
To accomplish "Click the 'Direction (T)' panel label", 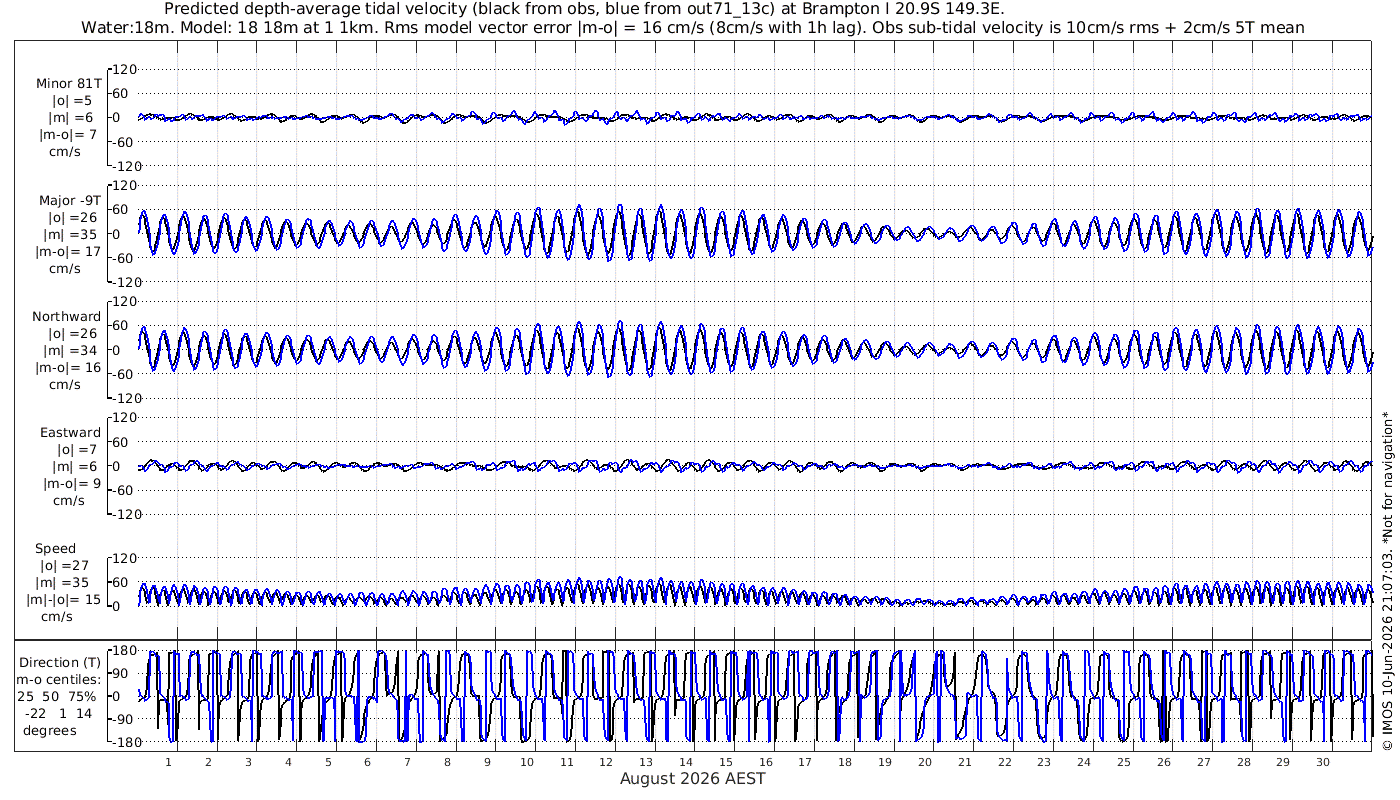I will [62, 662].
